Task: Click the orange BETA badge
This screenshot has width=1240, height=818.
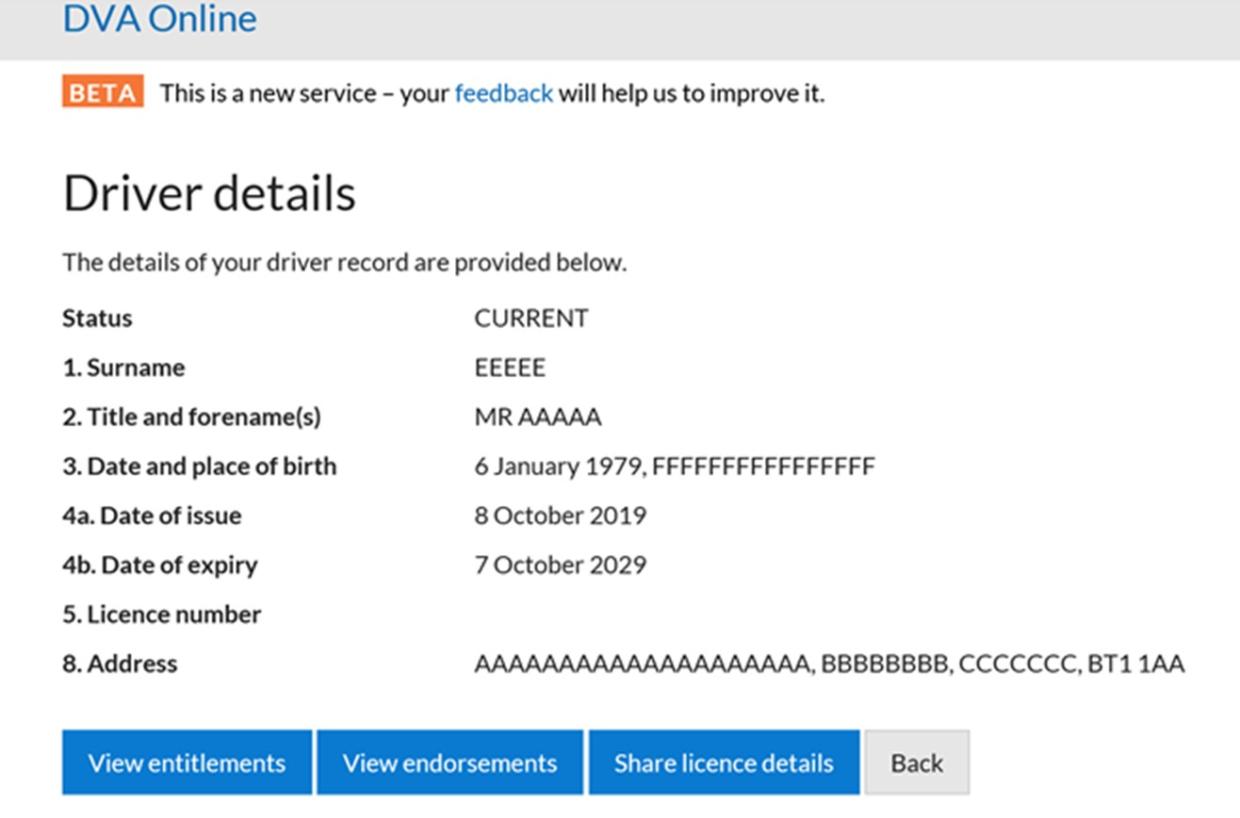Action: [101, 92]
